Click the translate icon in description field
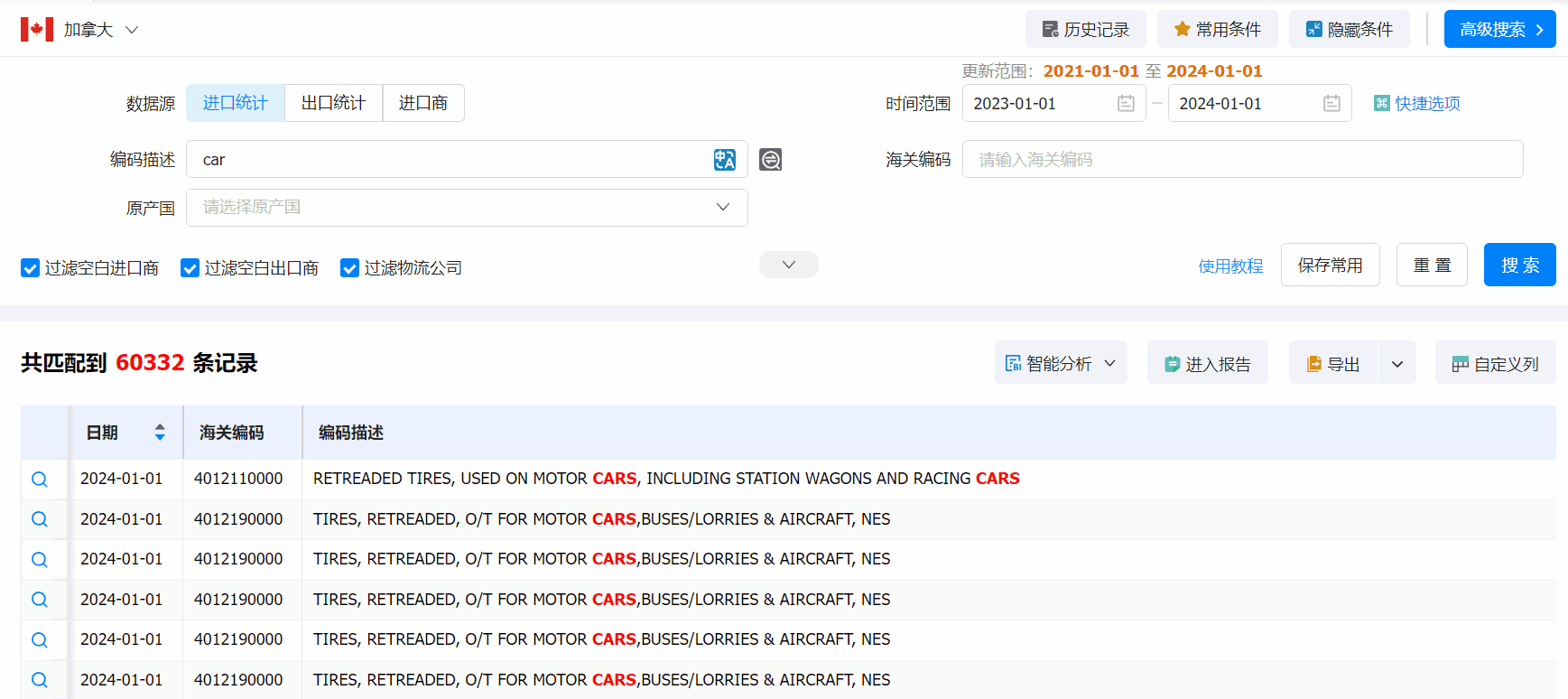Viewport: 1568px width, 699px height. (x=724, y=160)
